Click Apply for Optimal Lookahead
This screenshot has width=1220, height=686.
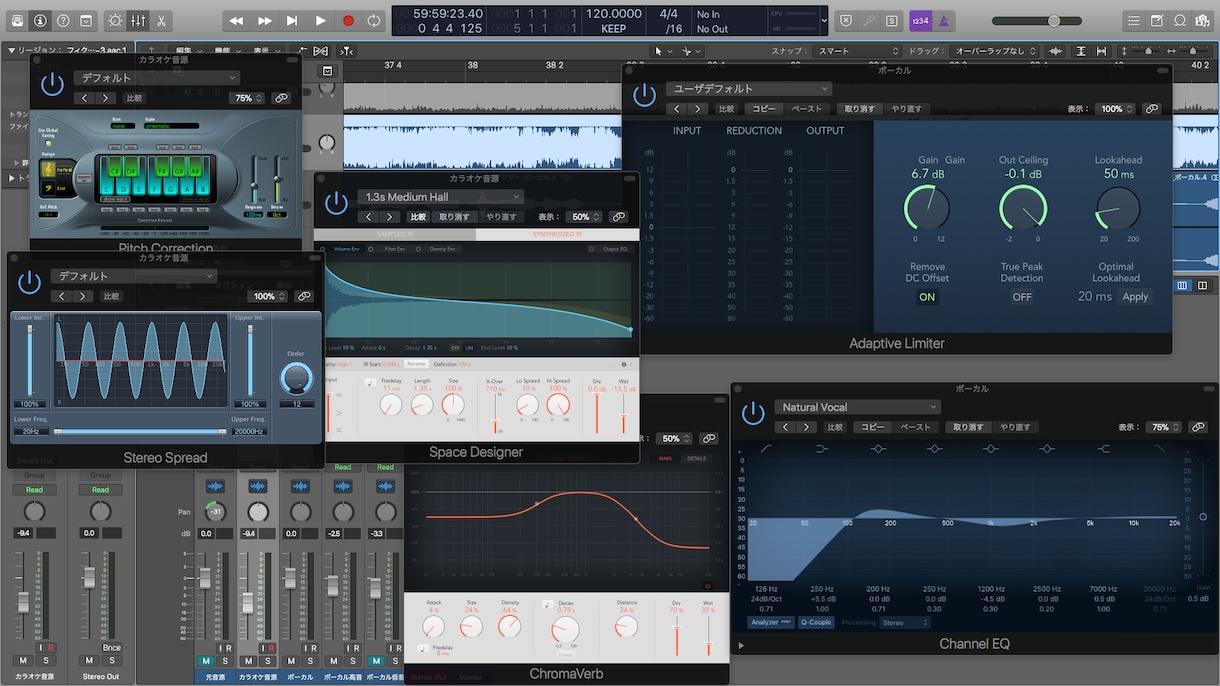point(1135,297)
